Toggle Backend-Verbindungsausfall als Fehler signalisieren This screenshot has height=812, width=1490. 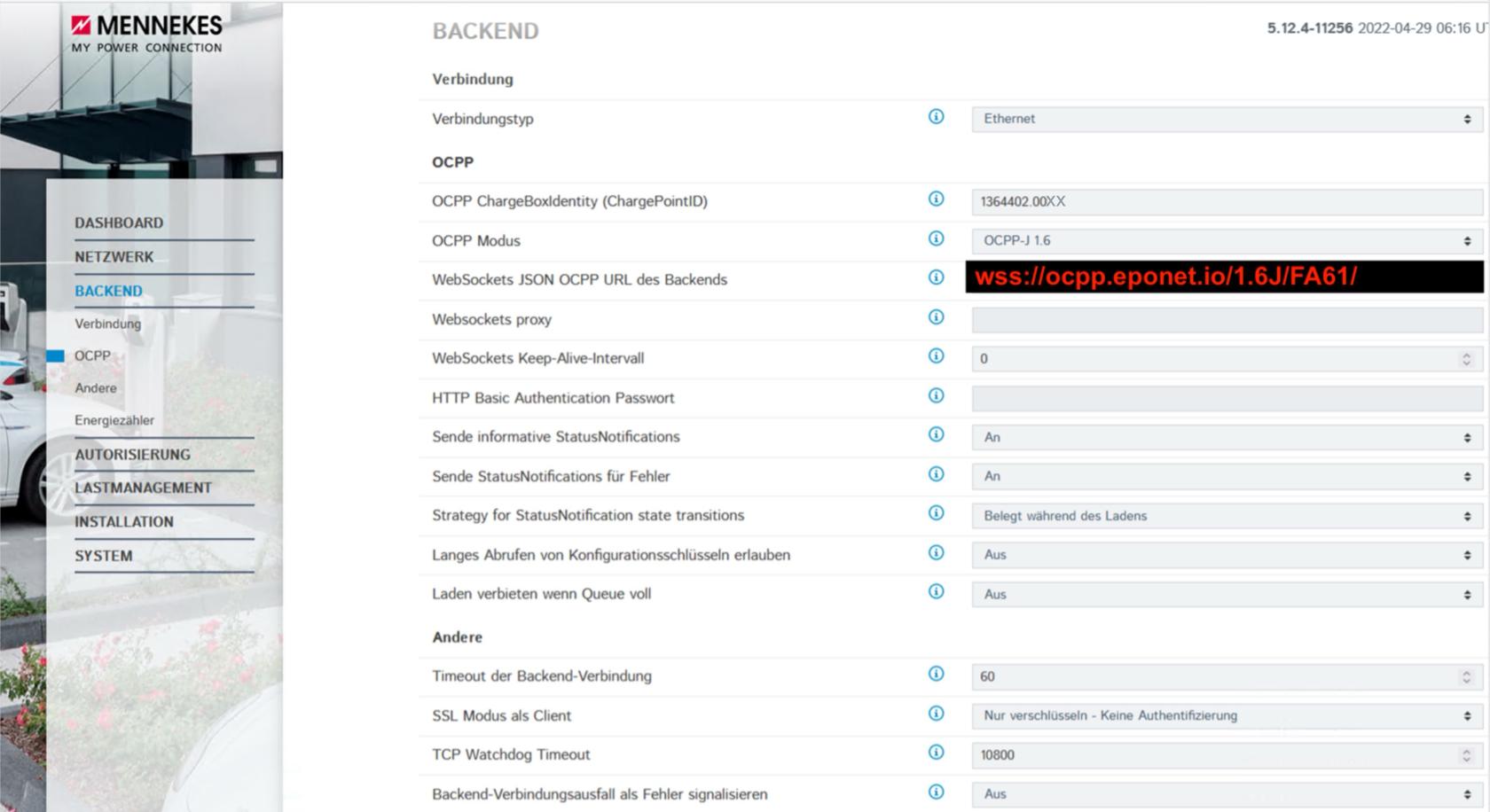[x=1227, y=794]
